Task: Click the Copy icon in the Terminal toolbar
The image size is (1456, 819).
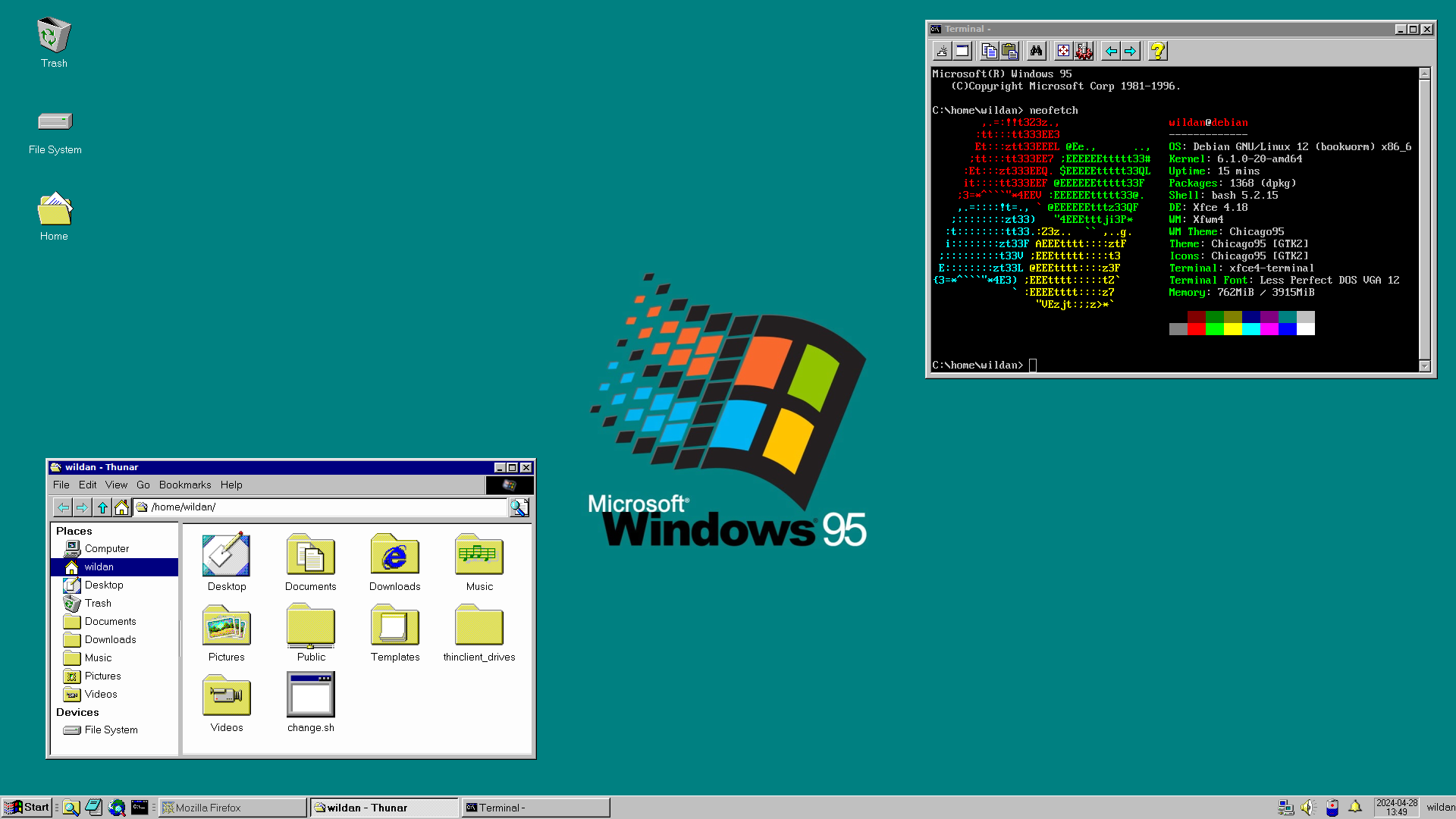Action: tap(988, 51)
